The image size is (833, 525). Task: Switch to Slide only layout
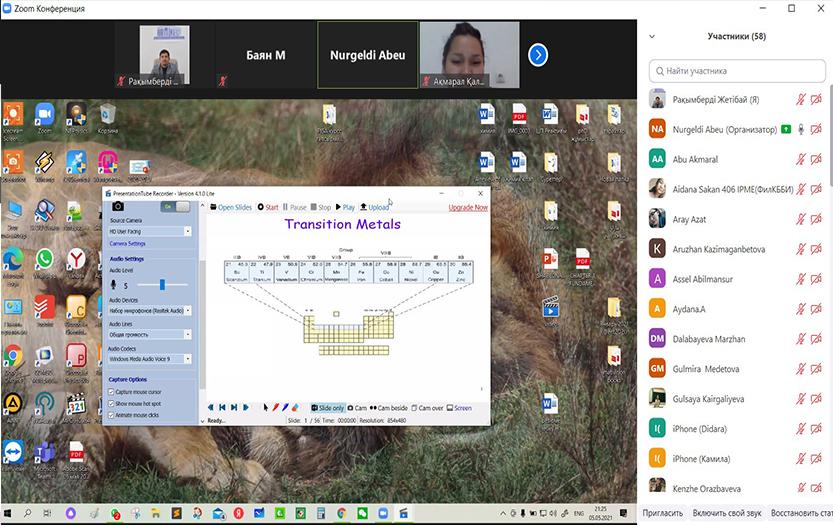tap(328, 408)
